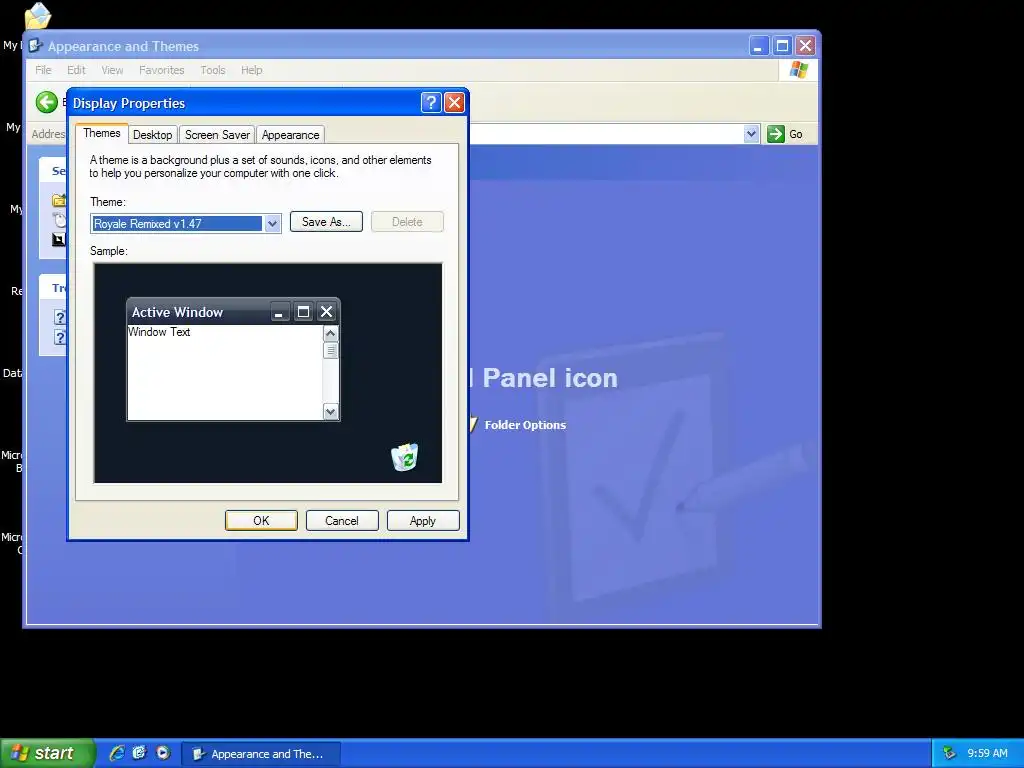Click the sample window maximize icon
Screen dimensions: 1024x768
(303, 312)
